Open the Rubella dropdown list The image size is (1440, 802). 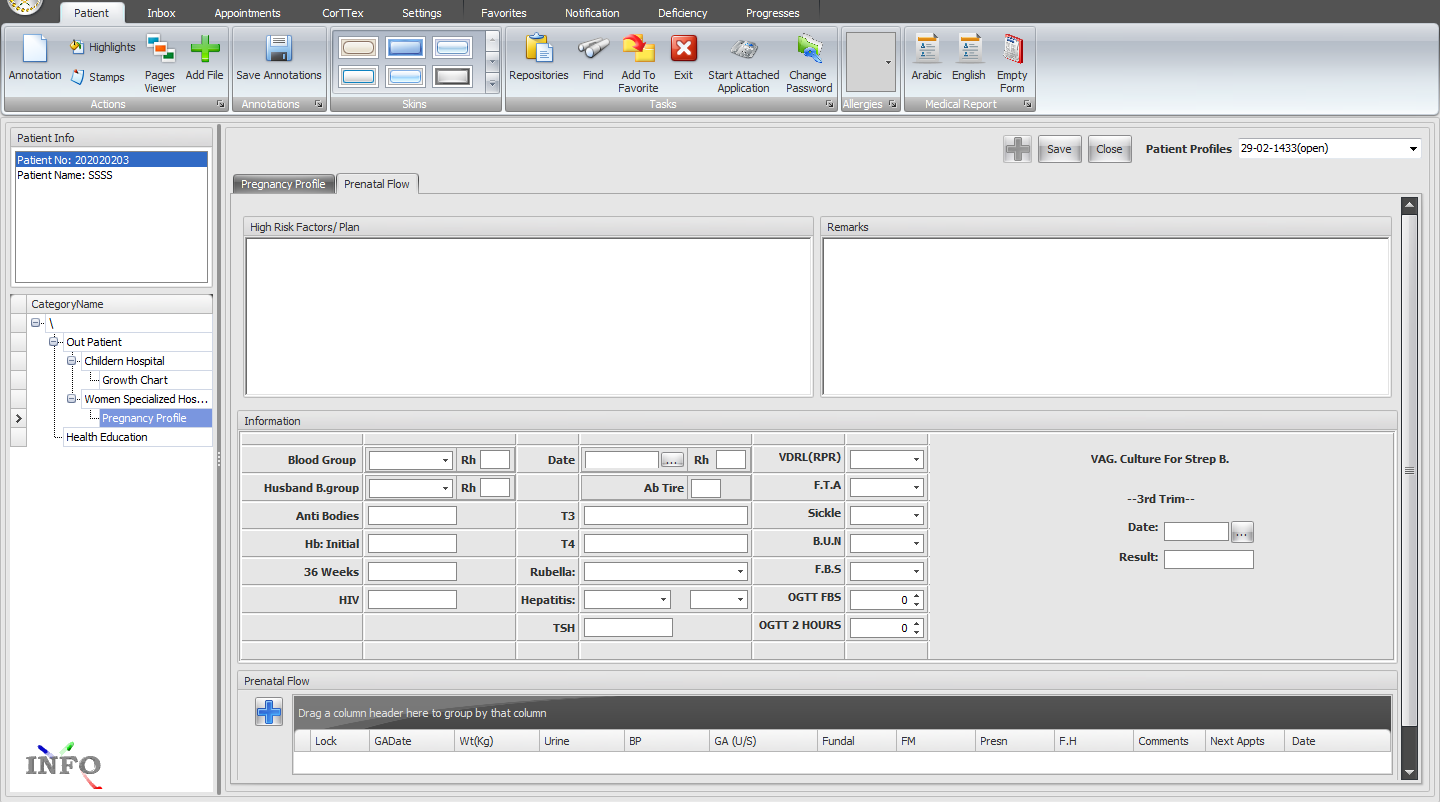[x=740, y=572]
